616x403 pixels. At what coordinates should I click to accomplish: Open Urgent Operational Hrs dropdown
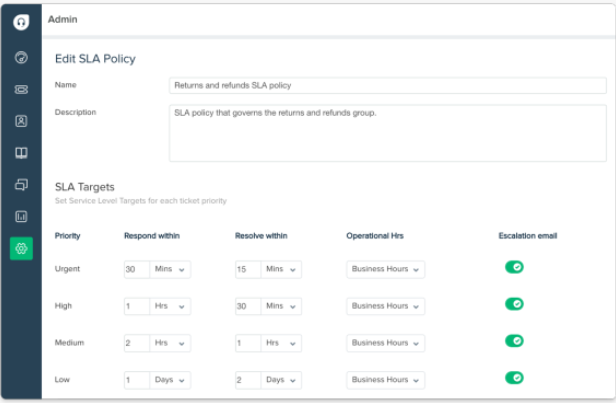tap(385, 269)
